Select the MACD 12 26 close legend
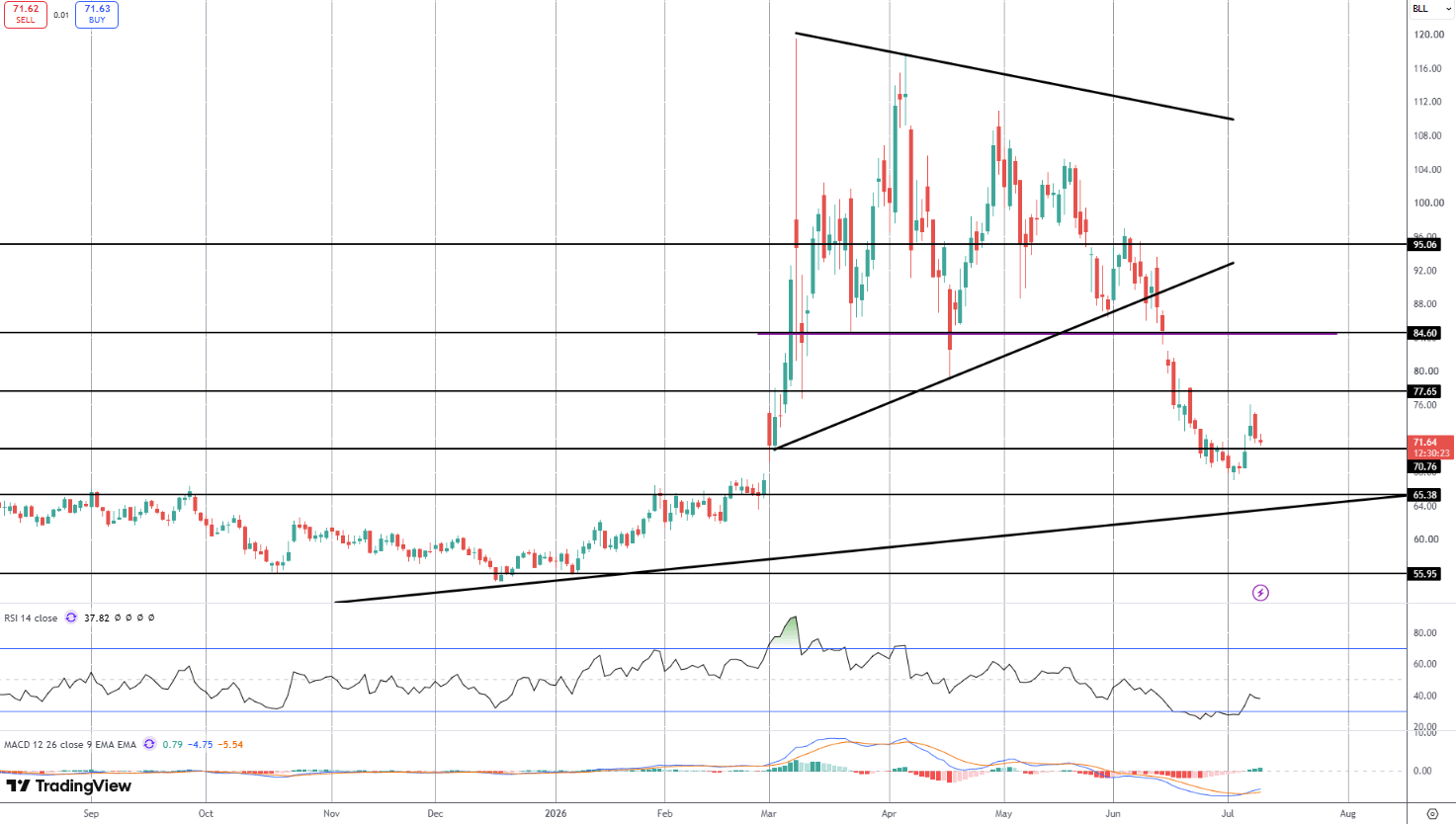 click(x=70, y=744)
